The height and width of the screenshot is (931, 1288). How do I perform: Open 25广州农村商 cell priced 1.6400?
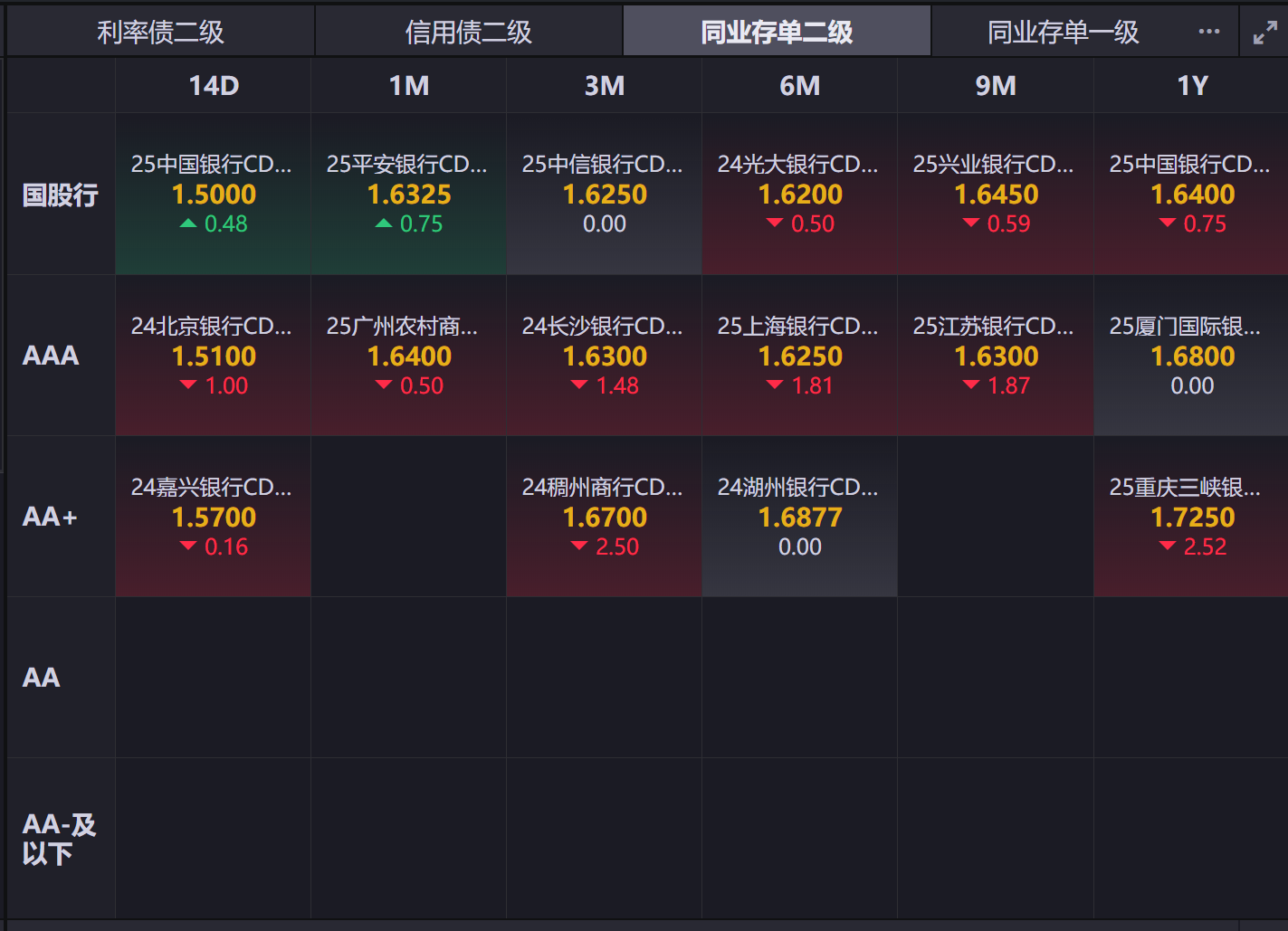[409, 356]
